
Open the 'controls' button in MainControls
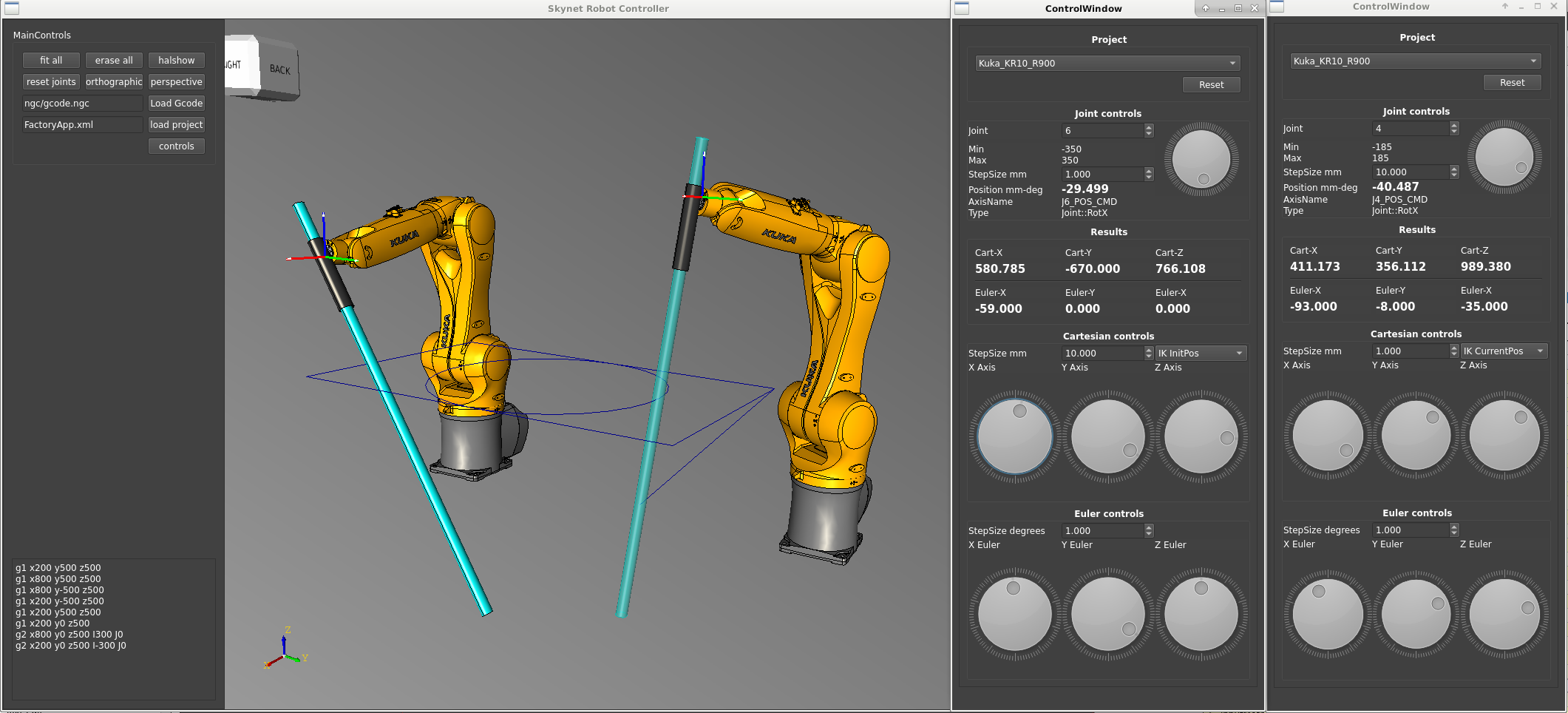tap(177, 146)
